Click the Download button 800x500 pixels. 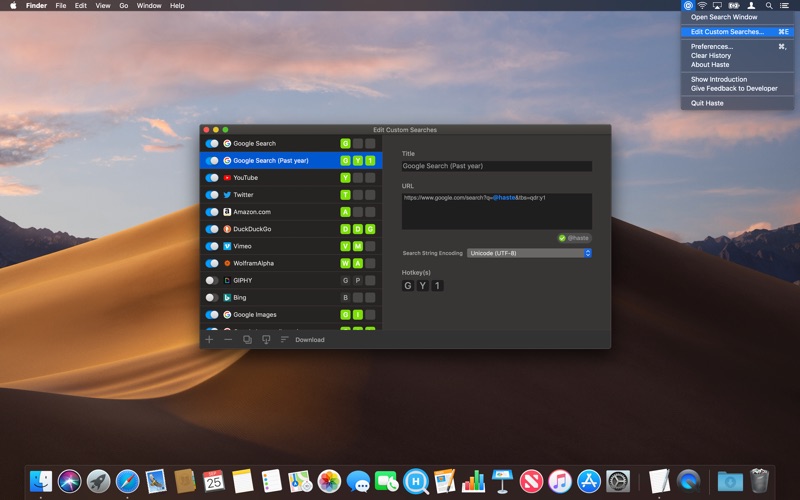tap(309, 340)
